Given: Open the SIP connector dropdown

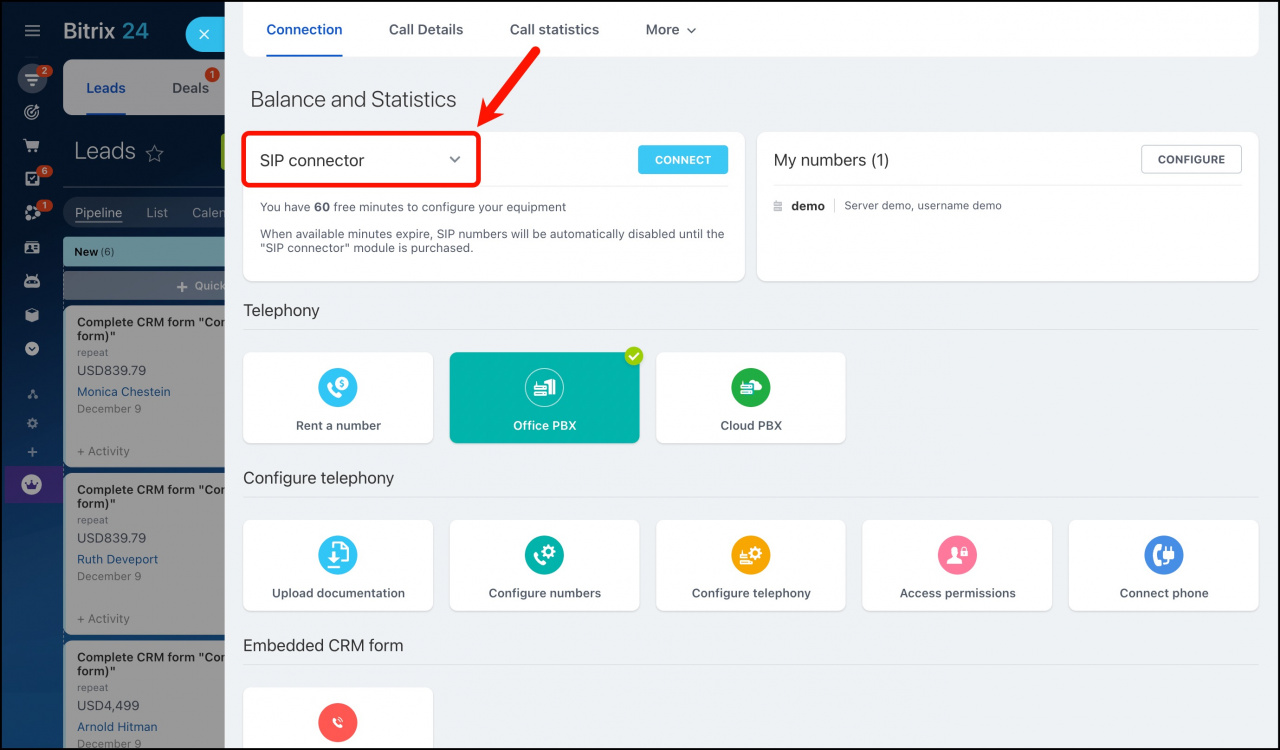Looking at the screenshot, I should pos(361,160).
